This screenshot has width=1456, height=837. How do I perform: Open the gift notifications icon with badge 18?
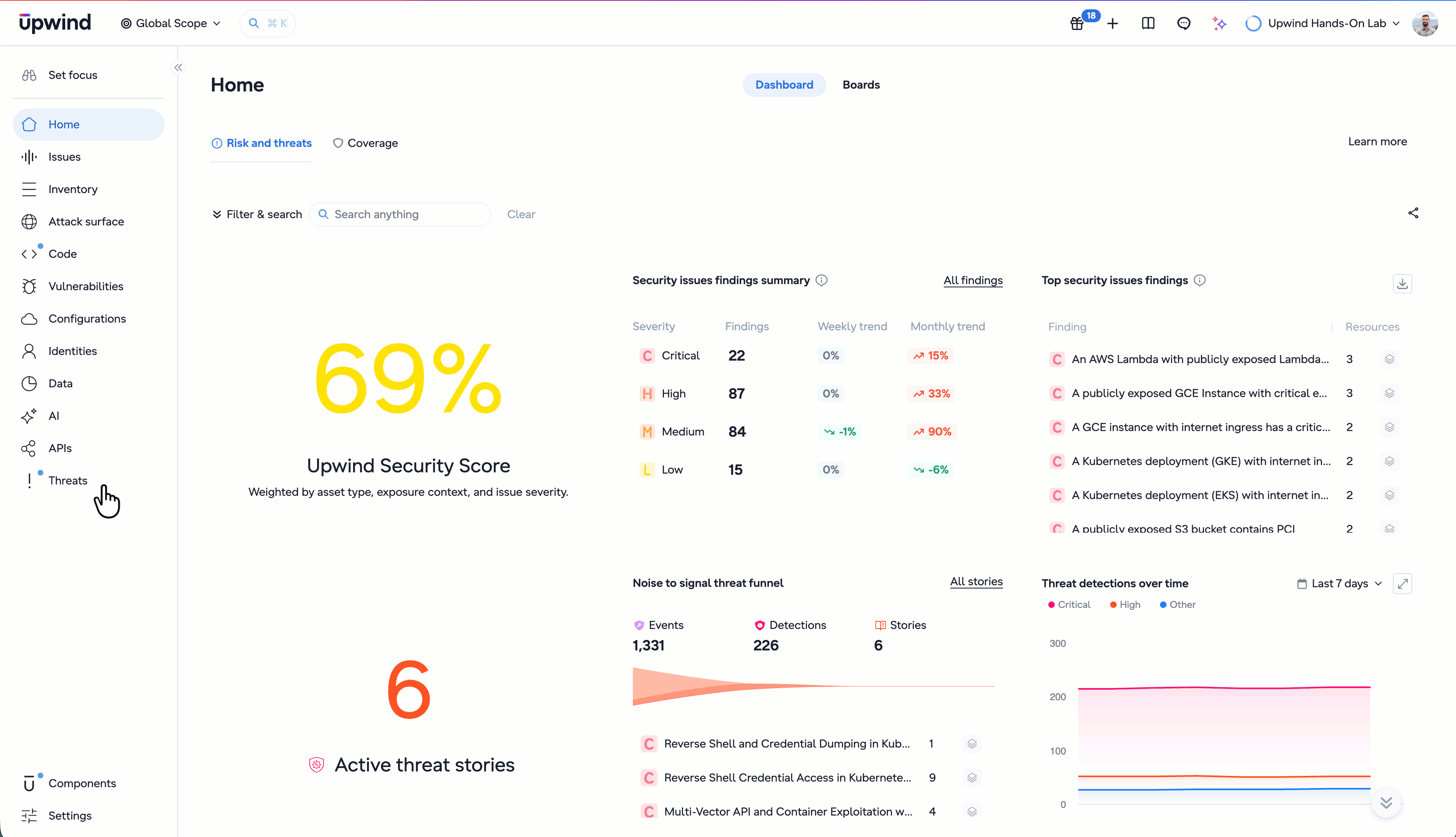coord(1077,23)
